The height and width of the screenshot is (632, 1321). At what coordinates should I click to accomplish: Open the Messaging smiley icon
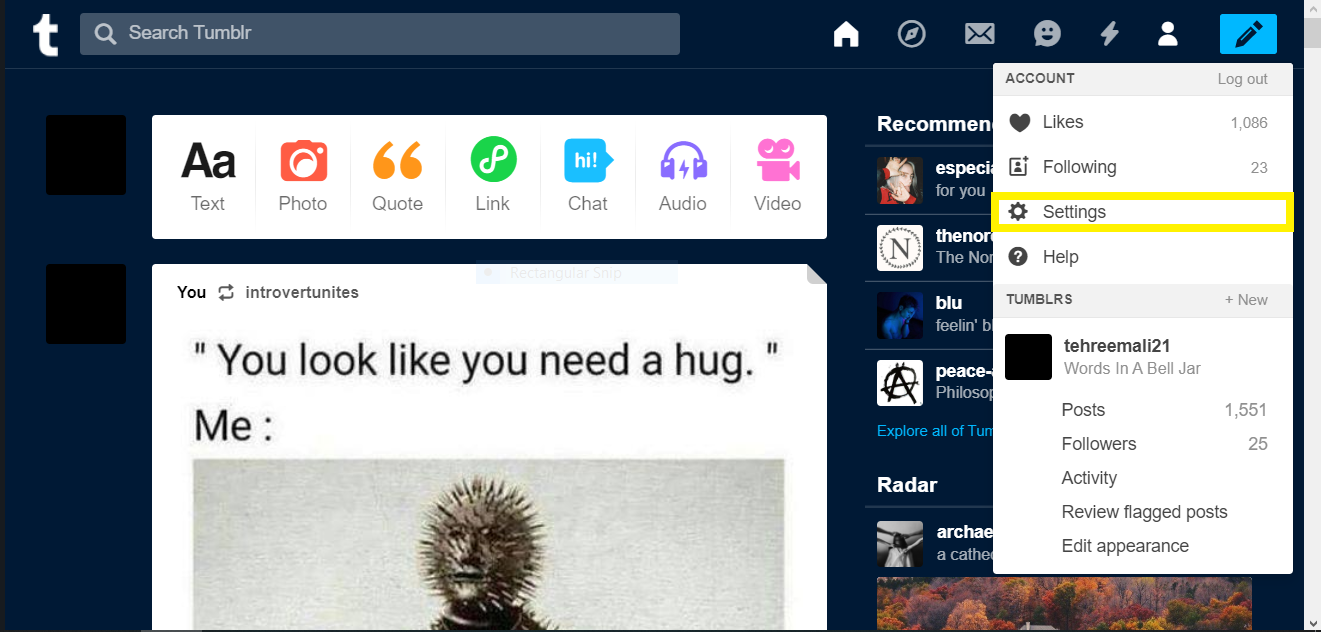1047,34
